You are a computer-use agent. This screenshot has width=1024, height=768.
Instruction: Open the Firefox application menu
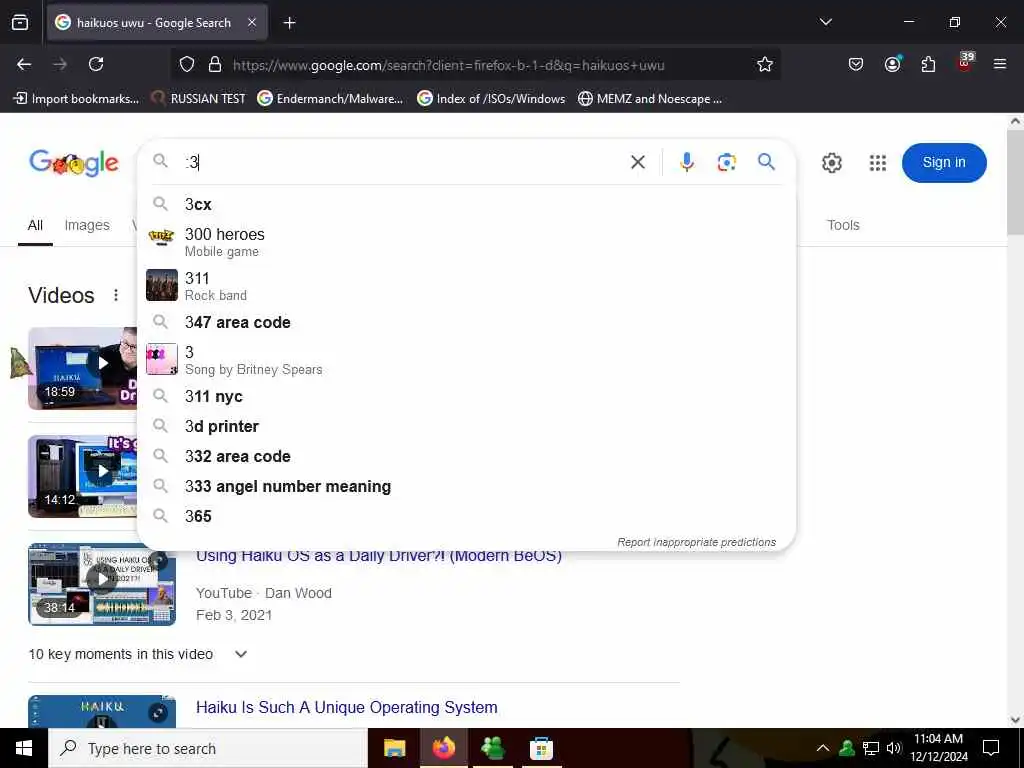(1000, 64)
